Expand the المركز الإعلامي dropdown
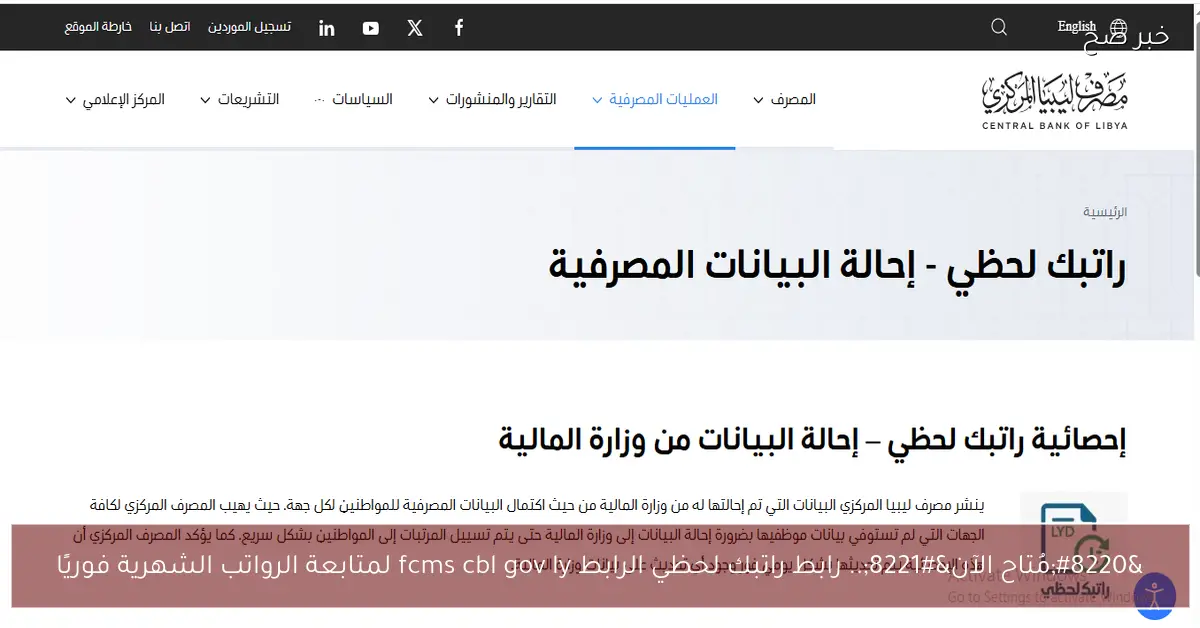1200x628 pixels. (x=117, y=99)
